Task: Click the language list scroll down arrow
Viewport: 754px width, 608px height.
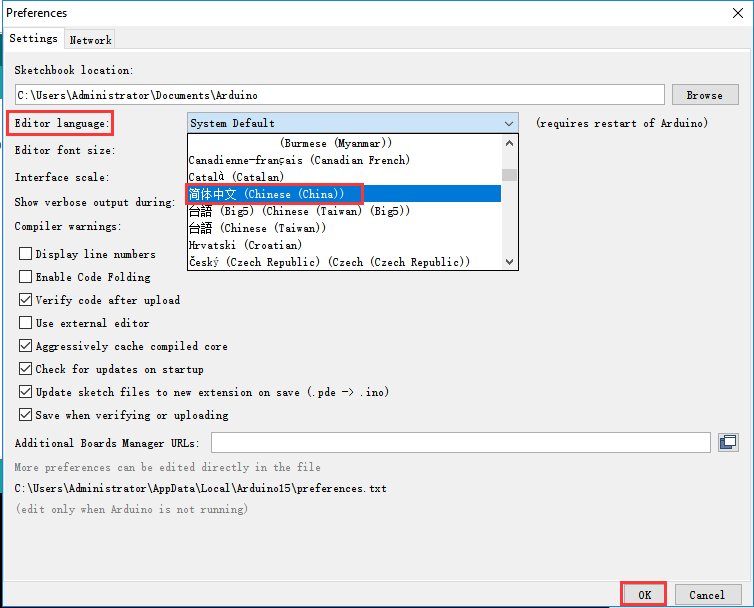Action: (x=509, y=262)
